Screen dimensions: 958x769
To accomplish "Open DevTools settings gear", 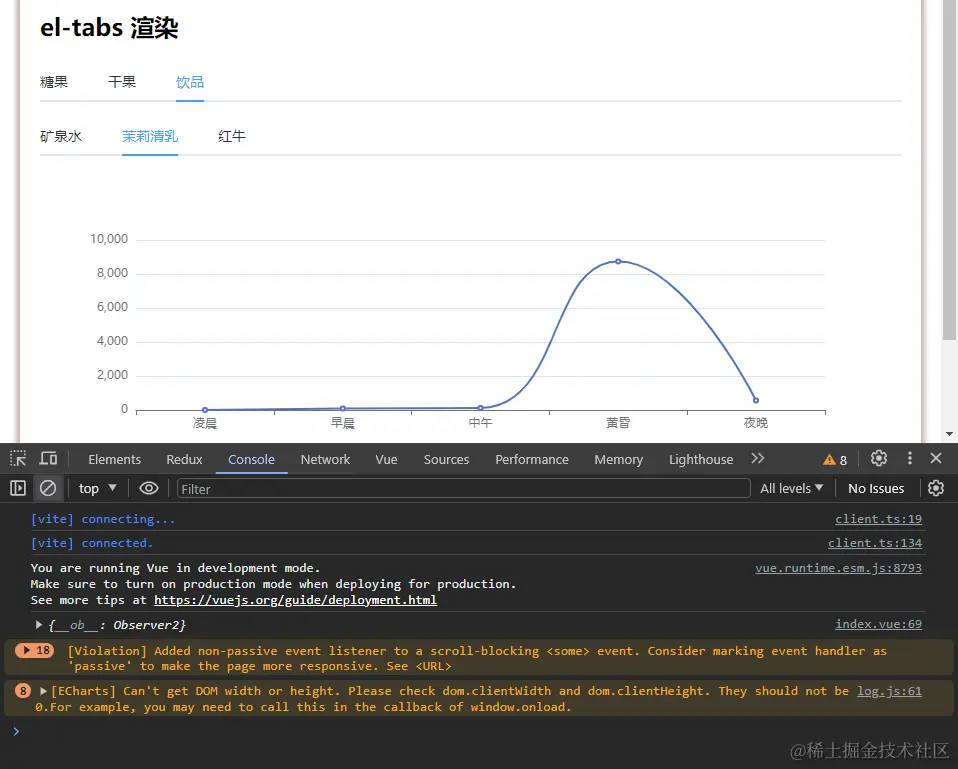I will 879,458.
